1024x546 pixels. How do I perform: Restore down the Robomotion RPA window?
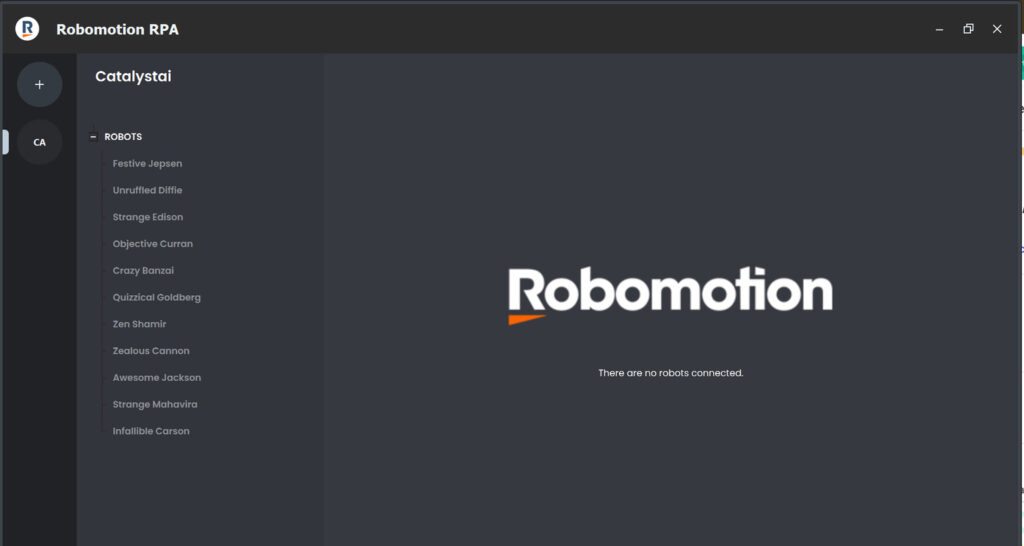coord(968,29)
